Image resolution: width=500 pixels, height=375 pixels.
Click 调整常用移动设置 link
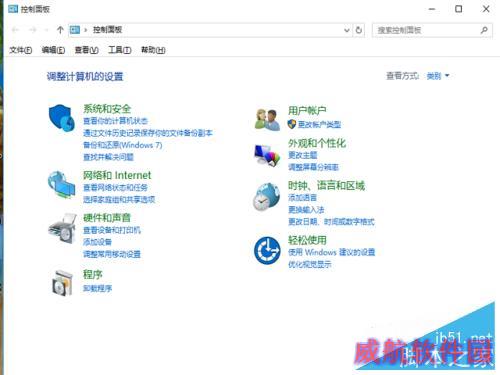click(x=112, y=254)
